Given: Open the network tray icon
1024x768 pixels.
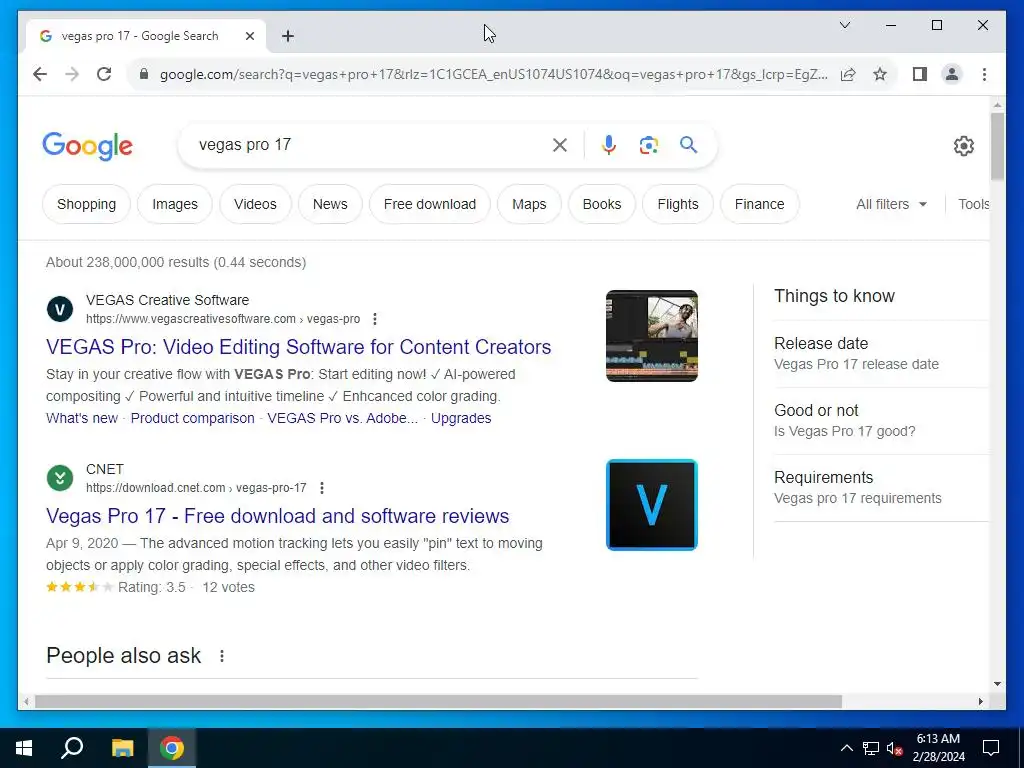Looking at the screenshot, I should coord(871,748).
